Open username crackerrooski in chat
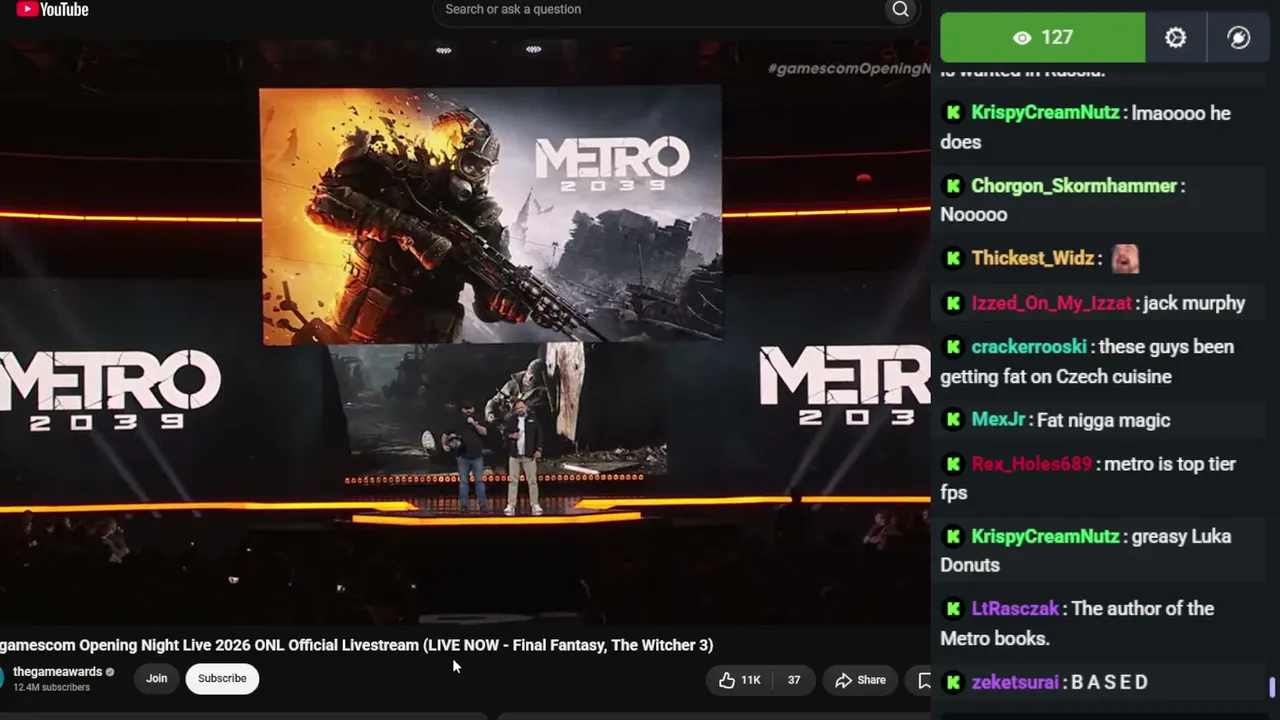The height and width of the screenshot is (720, 1280). 1029,347
